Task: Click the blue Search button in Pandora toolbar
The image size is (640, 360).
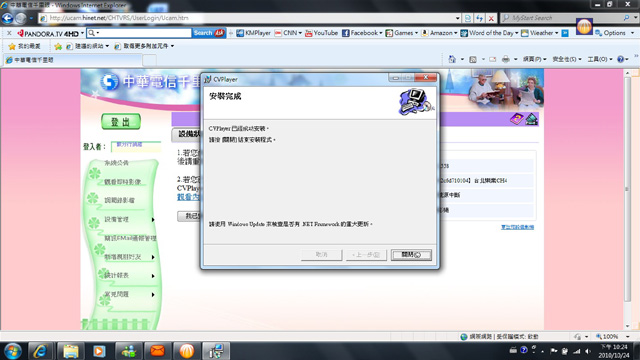Action: [209, 33]
